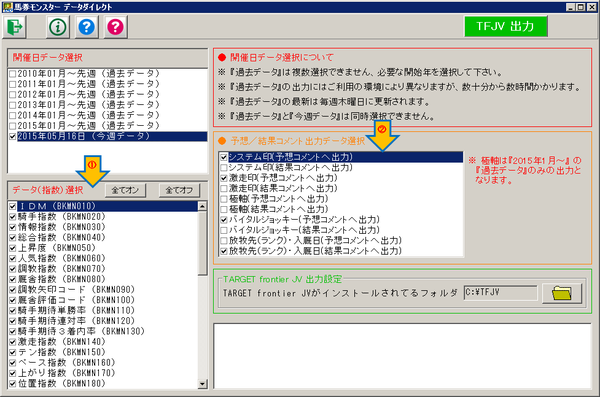Browse for TFJV folder with folder icon
The height and width of the screenshot is (397, 600).
click(x=562, y=293)
